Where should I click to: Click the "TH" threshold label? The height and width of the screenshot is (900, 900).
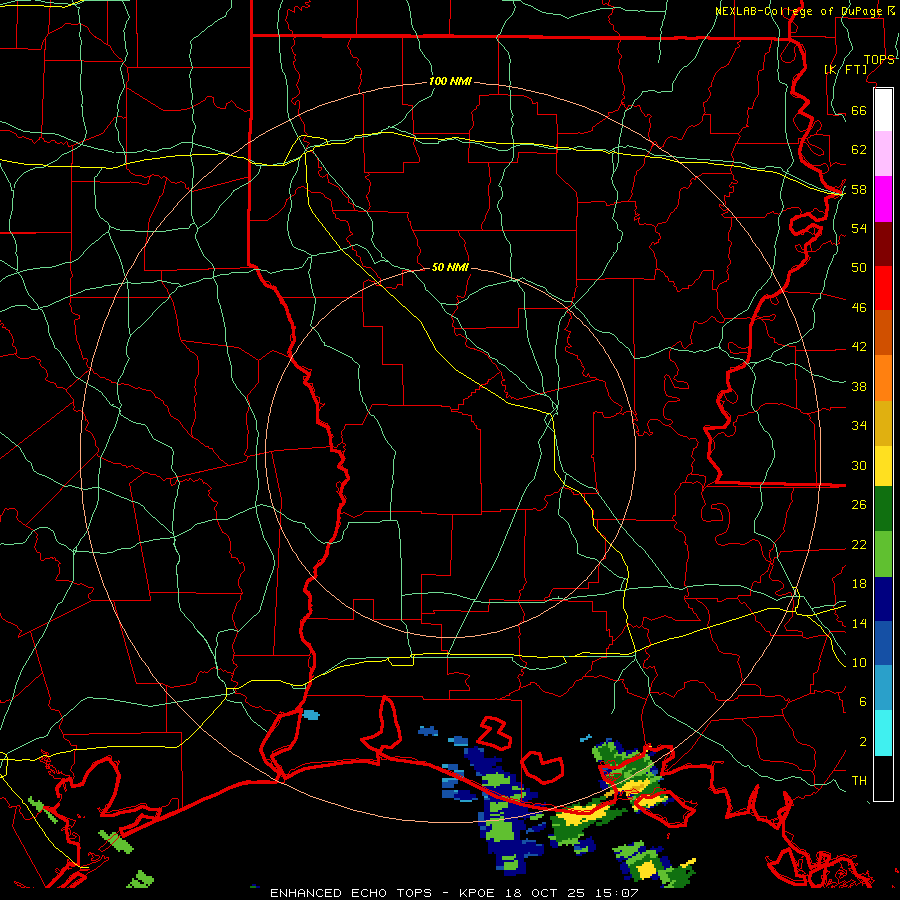click(859, 780)
